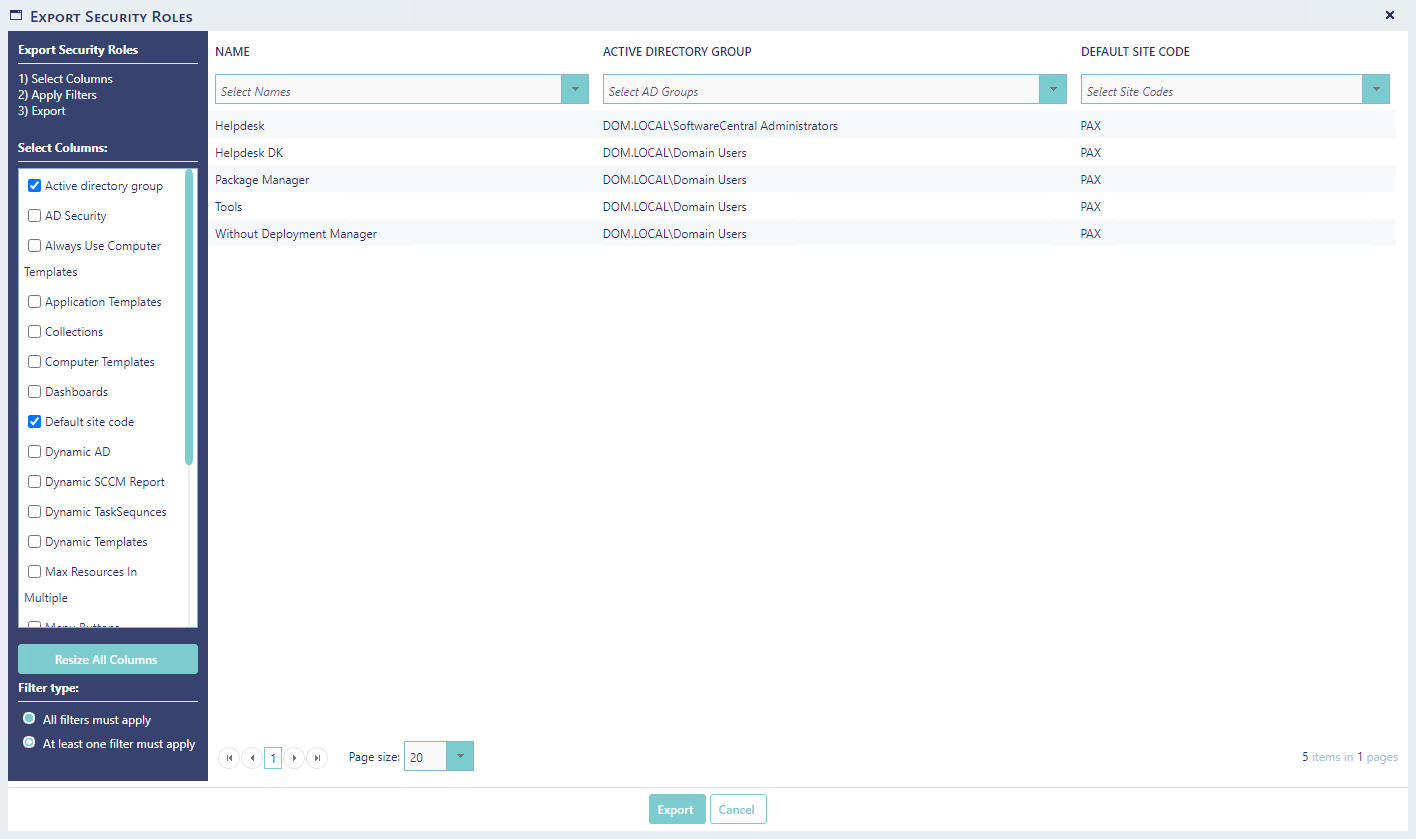Choose 'At least one filter must apply'
1416x839 pixels.
click(29, 743)
